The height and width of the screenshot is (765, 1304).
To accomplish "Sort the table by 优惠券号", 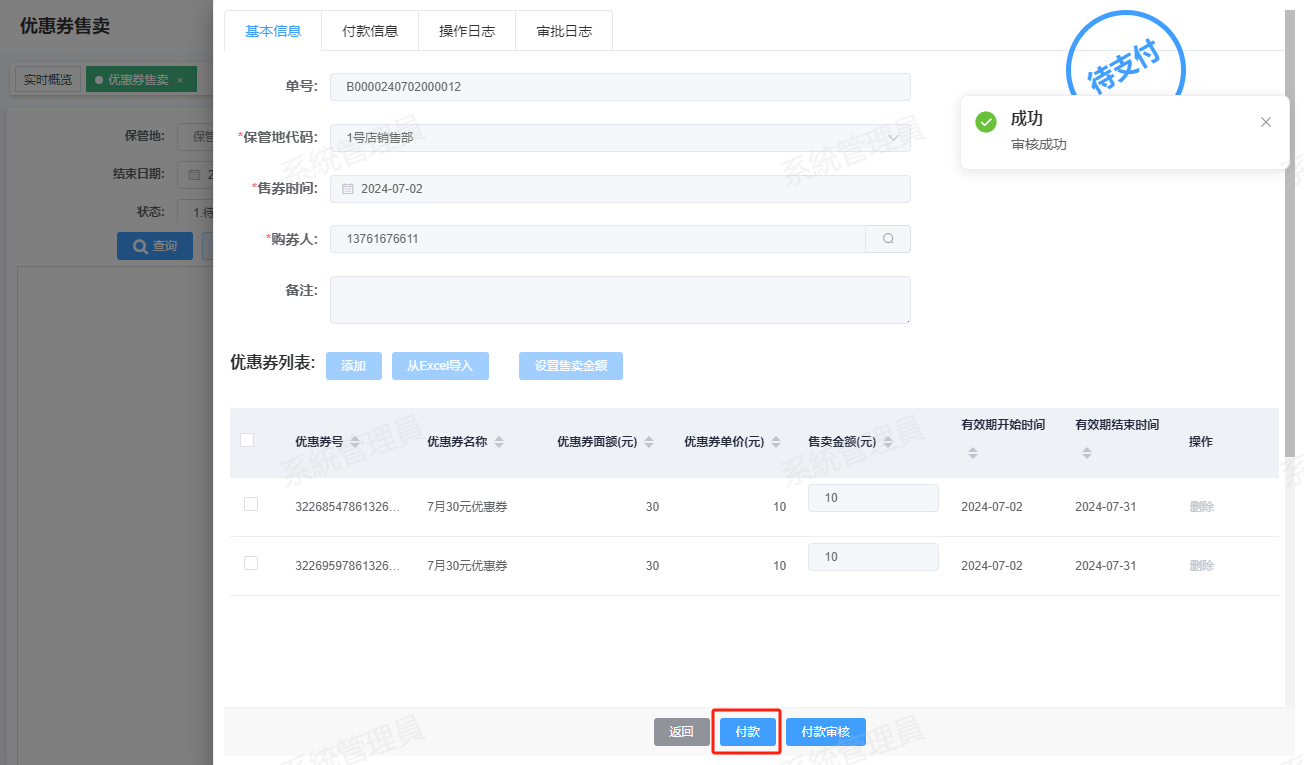I will coord(355,442).
